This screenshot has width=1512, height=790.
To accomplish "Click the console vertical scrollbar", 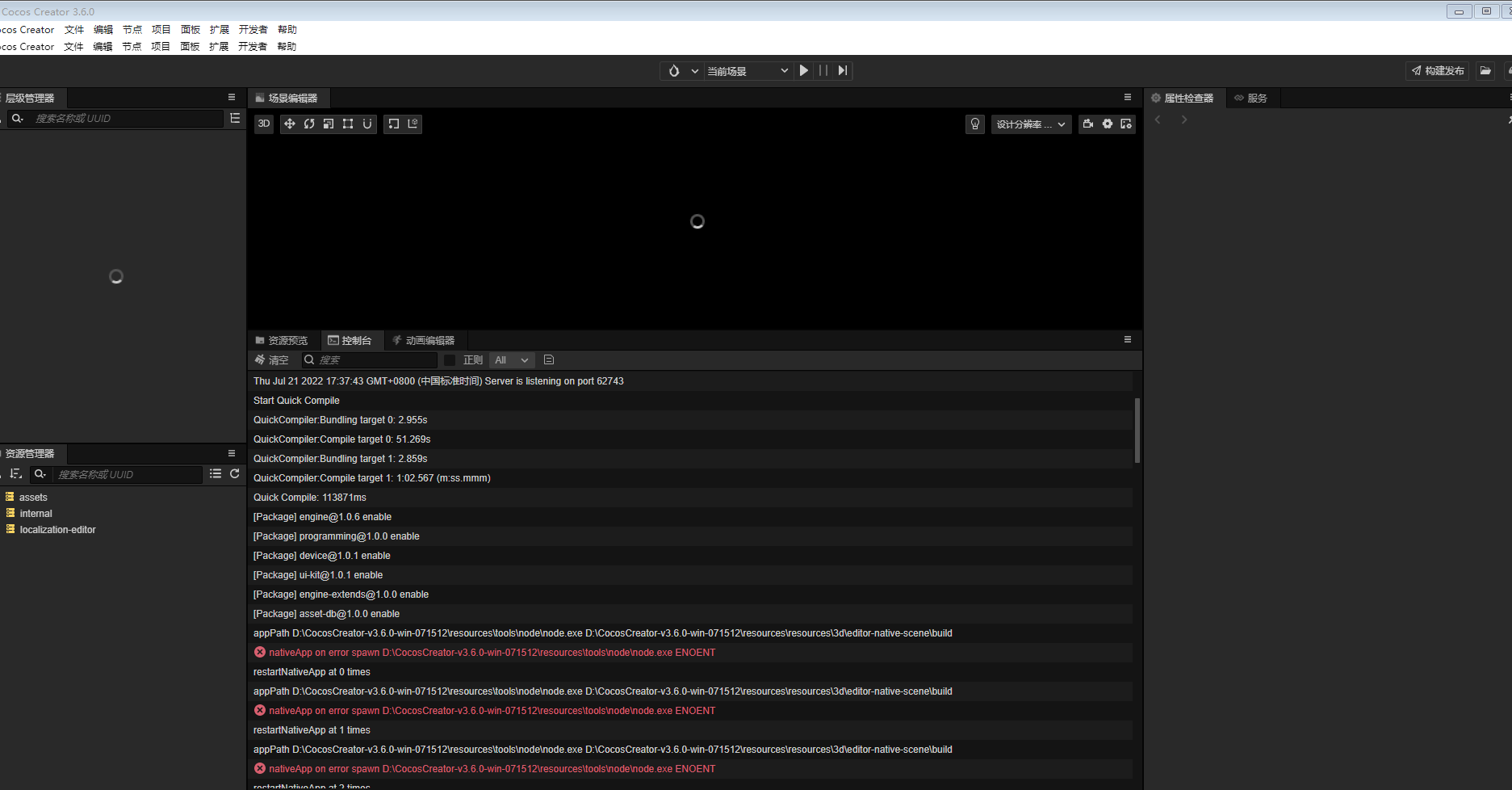I will (x=1137, y=431).
